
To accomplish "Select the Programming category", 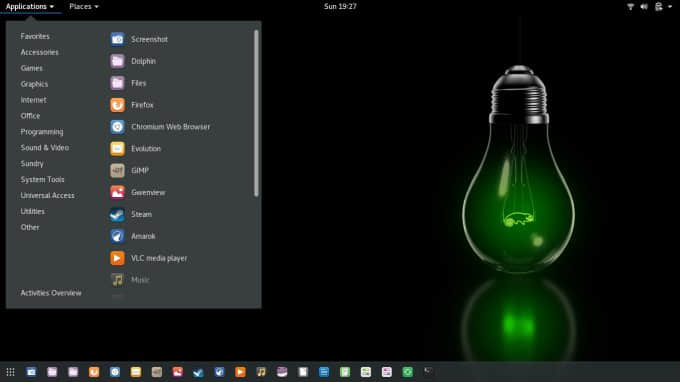I will point(42,132).
